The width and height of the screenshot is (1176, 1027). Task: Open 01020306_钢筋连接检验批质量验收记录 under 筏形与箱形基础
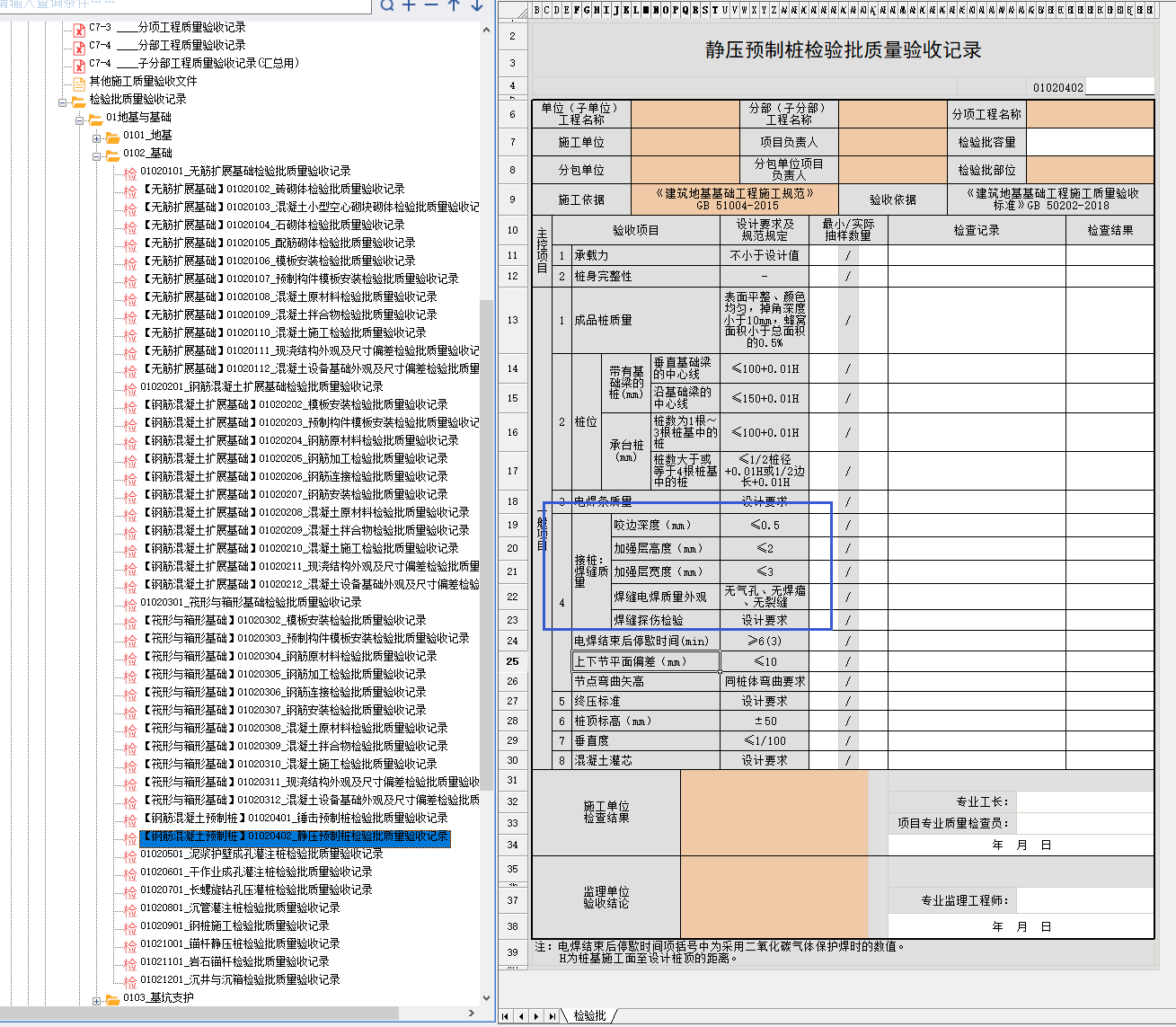283,692
